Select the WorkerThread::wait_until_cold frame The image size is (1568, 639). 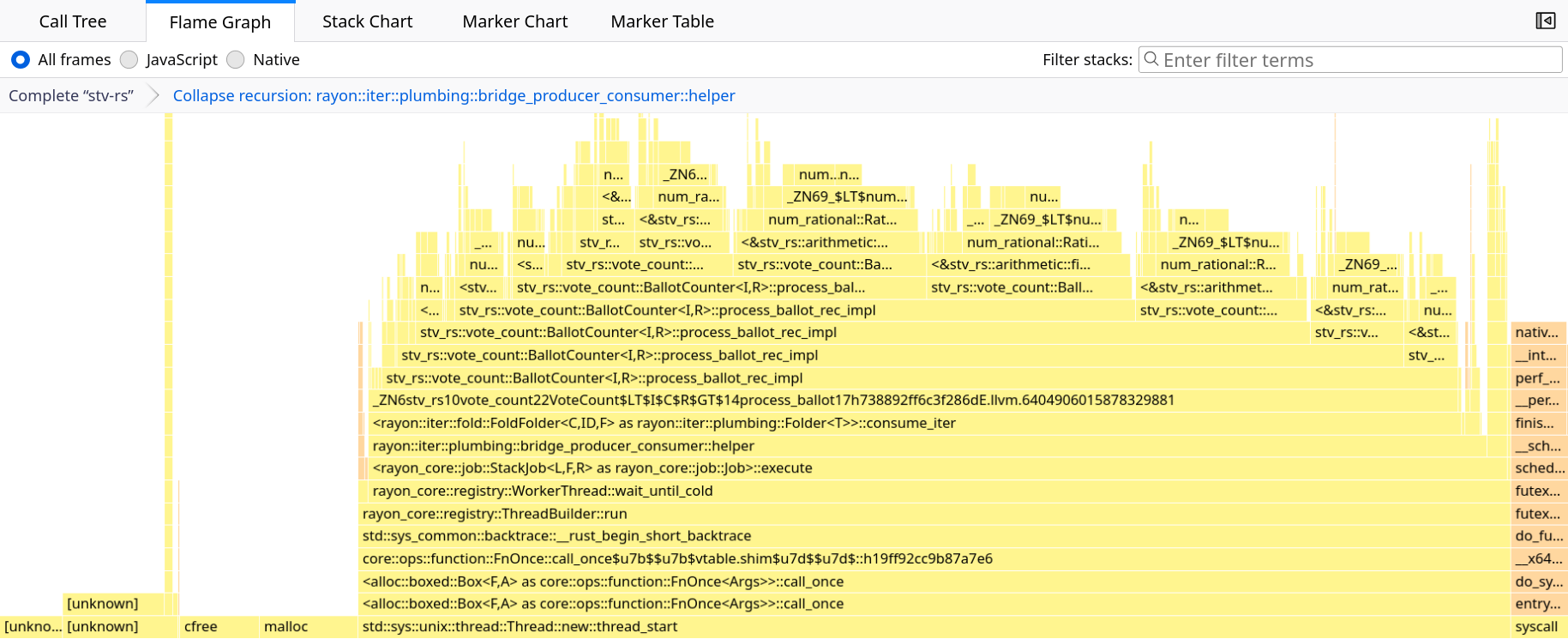point(542,491)
